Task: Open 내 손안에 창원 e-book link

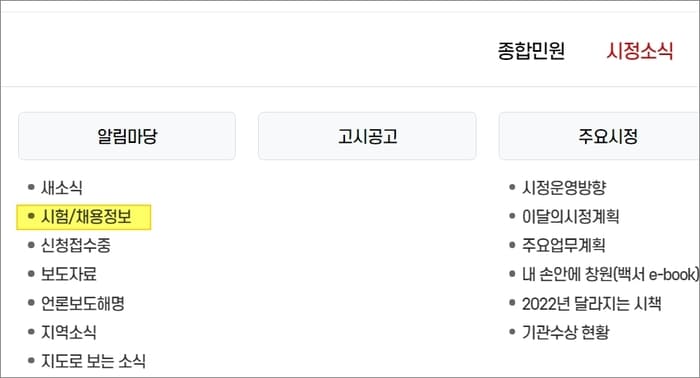Action: point(610,274)
